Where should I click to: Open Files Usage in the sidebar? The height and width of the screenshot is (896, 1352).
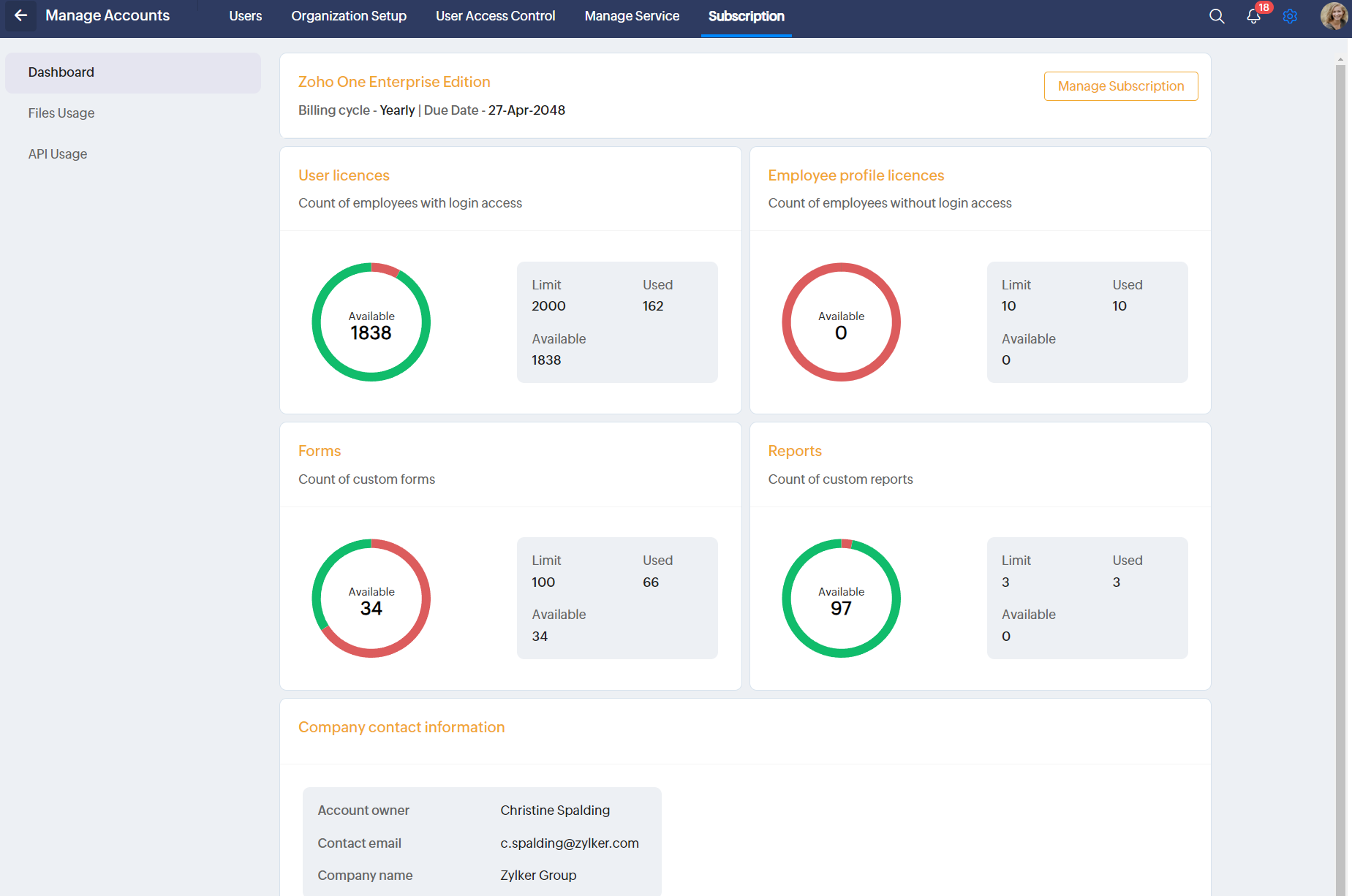coord(61,113)
